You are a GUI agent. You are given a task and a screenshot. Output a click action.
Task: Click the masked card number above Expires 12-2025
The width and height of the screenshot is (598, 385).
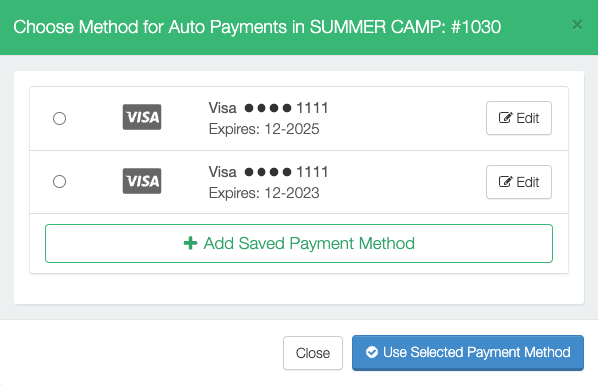point(286,108)
